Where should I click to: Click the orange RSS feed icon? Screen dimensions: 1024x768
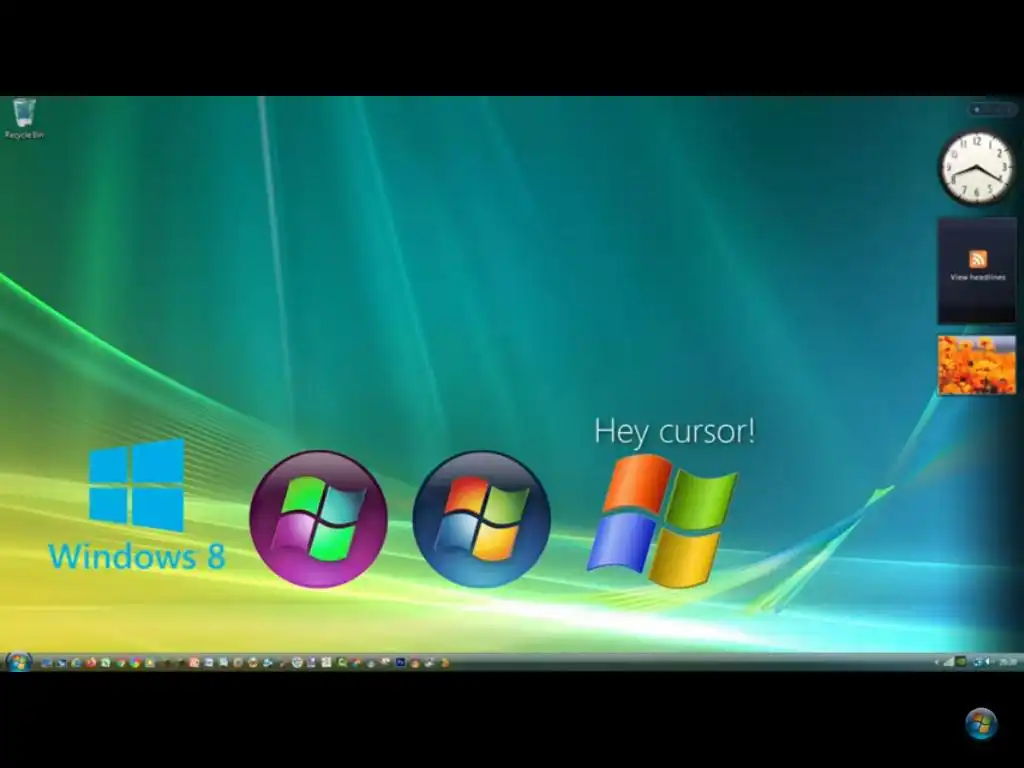978,259
